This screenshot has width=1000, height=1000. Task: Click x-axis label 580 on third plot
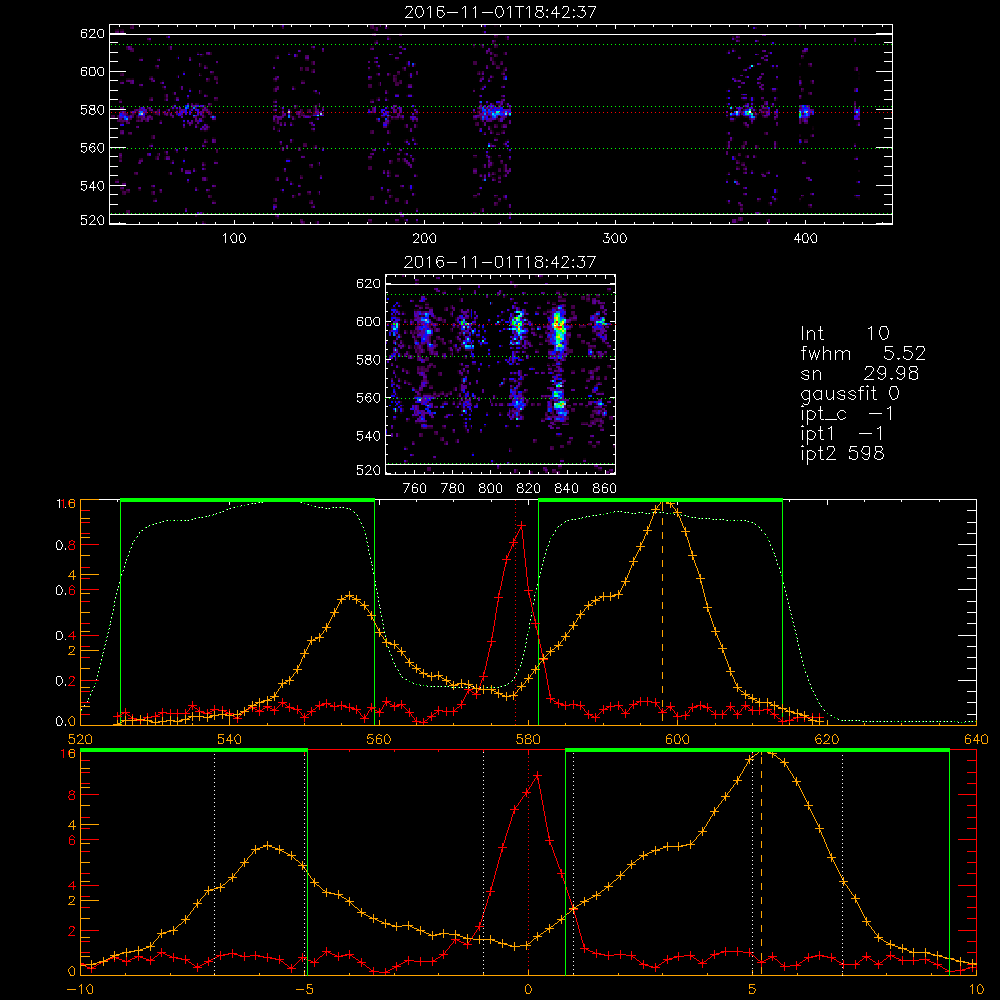click(x=528, y=739)
